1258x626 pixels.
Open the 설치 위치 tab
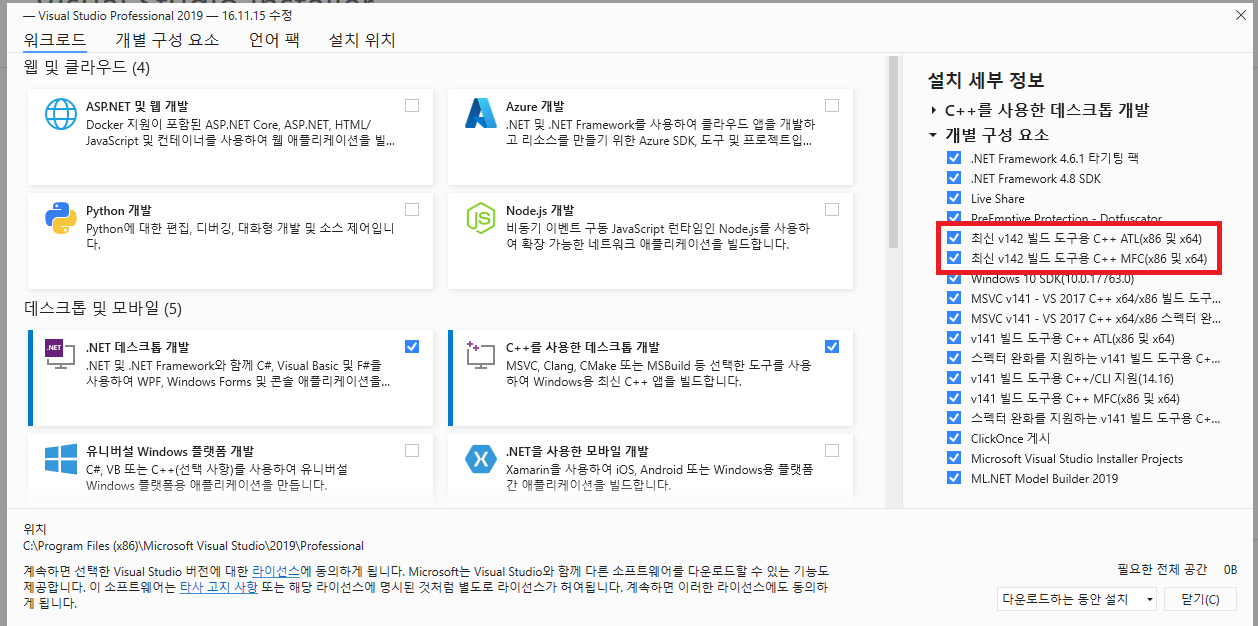362,40
